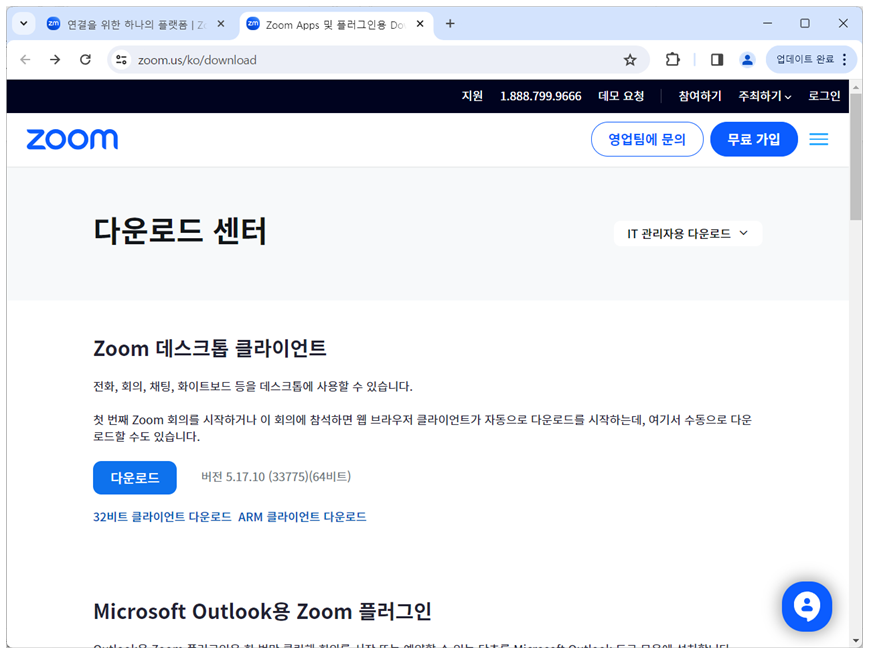Open a new browser tab

450,24
